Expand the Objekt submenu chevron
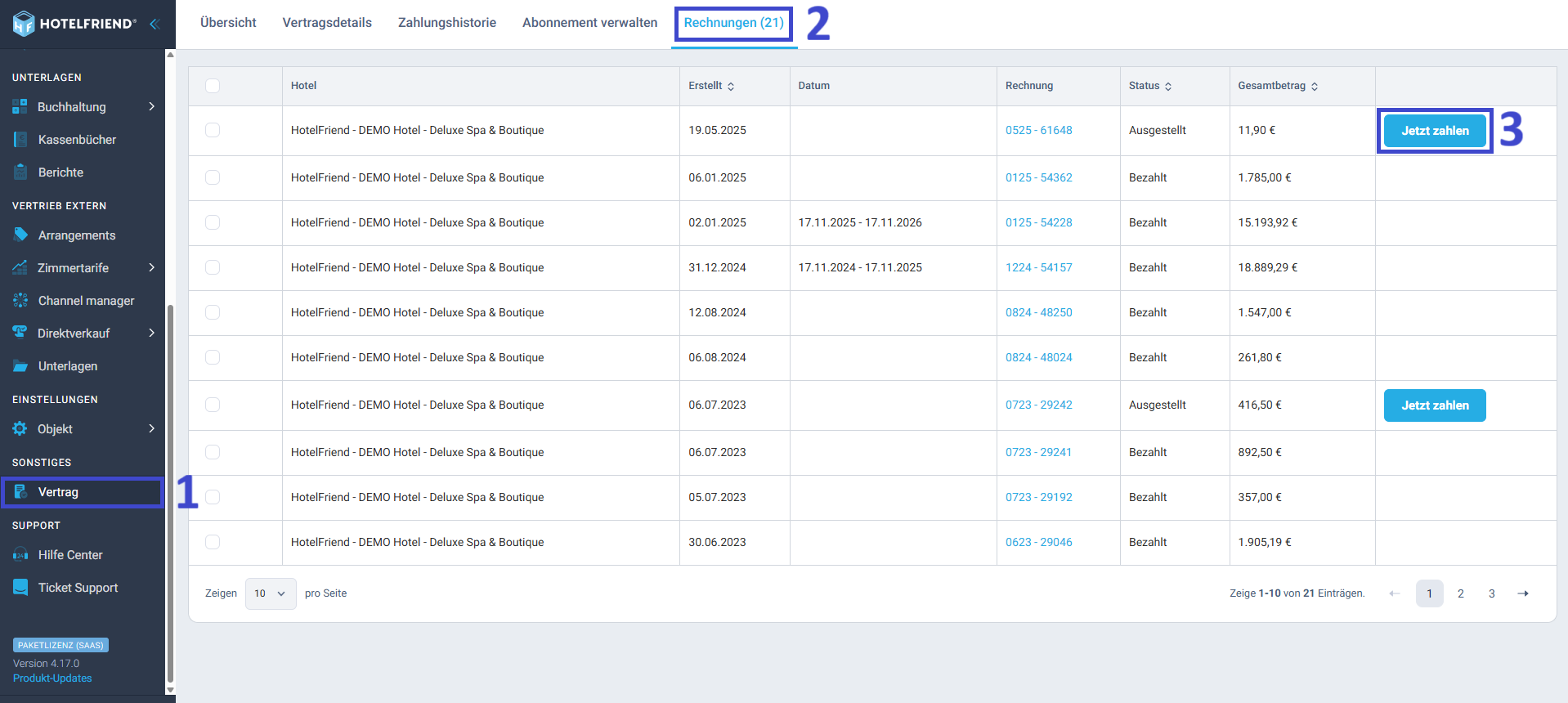This screenshot has height=703, width=1568. [x=151, y=428]
